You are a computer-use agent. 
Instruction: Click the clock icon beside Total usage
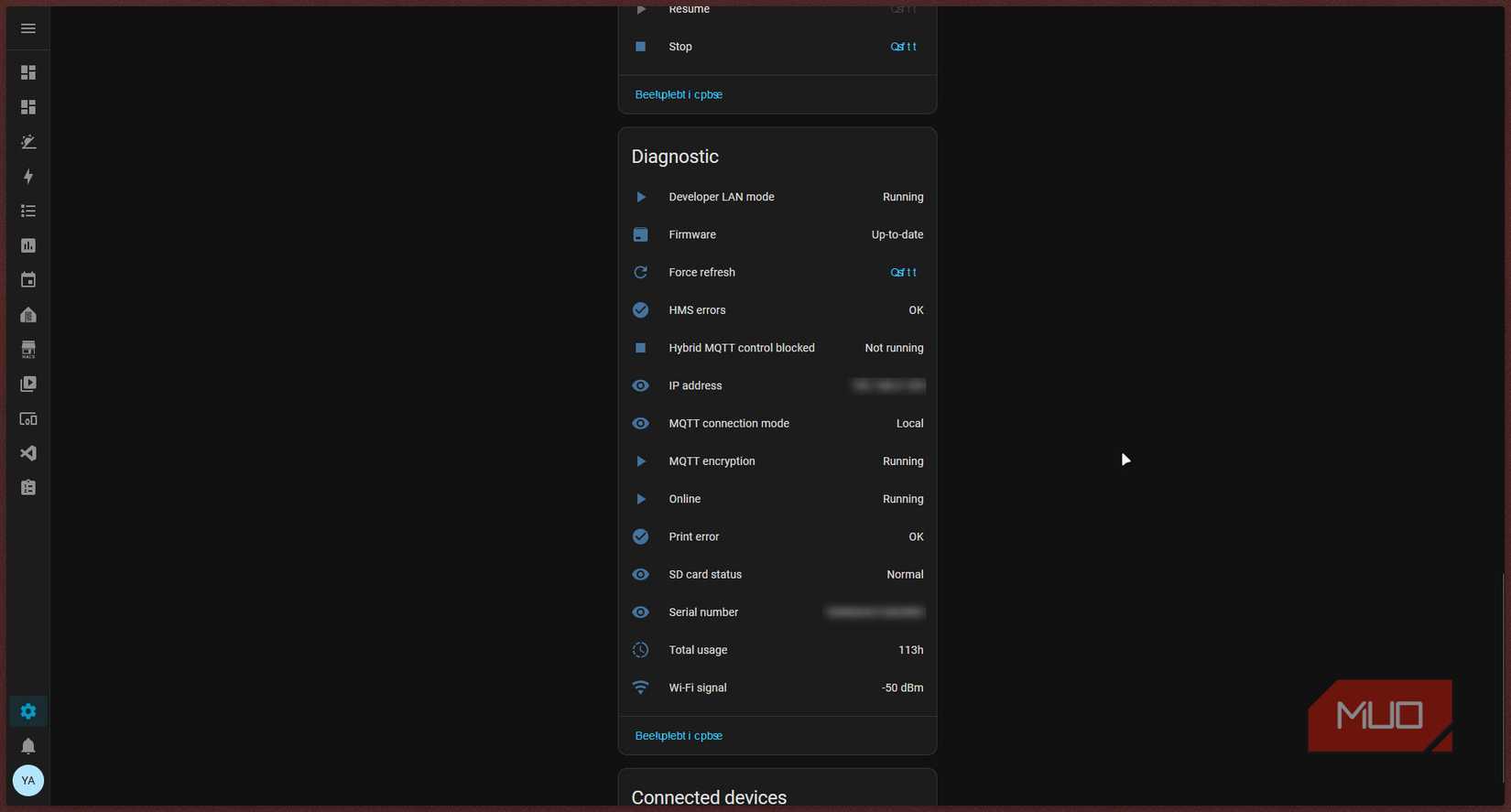(640, 650)
